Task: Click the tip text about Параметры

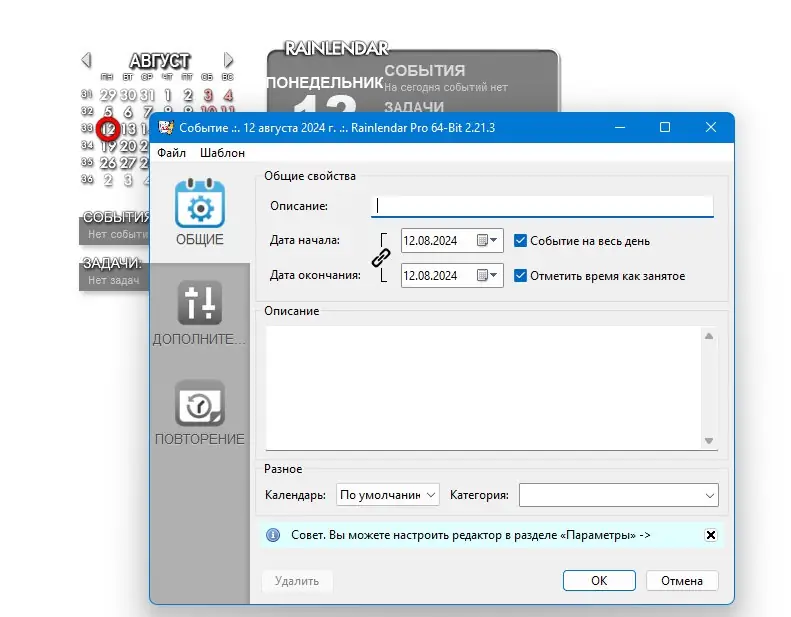Action: pos(470,535)
